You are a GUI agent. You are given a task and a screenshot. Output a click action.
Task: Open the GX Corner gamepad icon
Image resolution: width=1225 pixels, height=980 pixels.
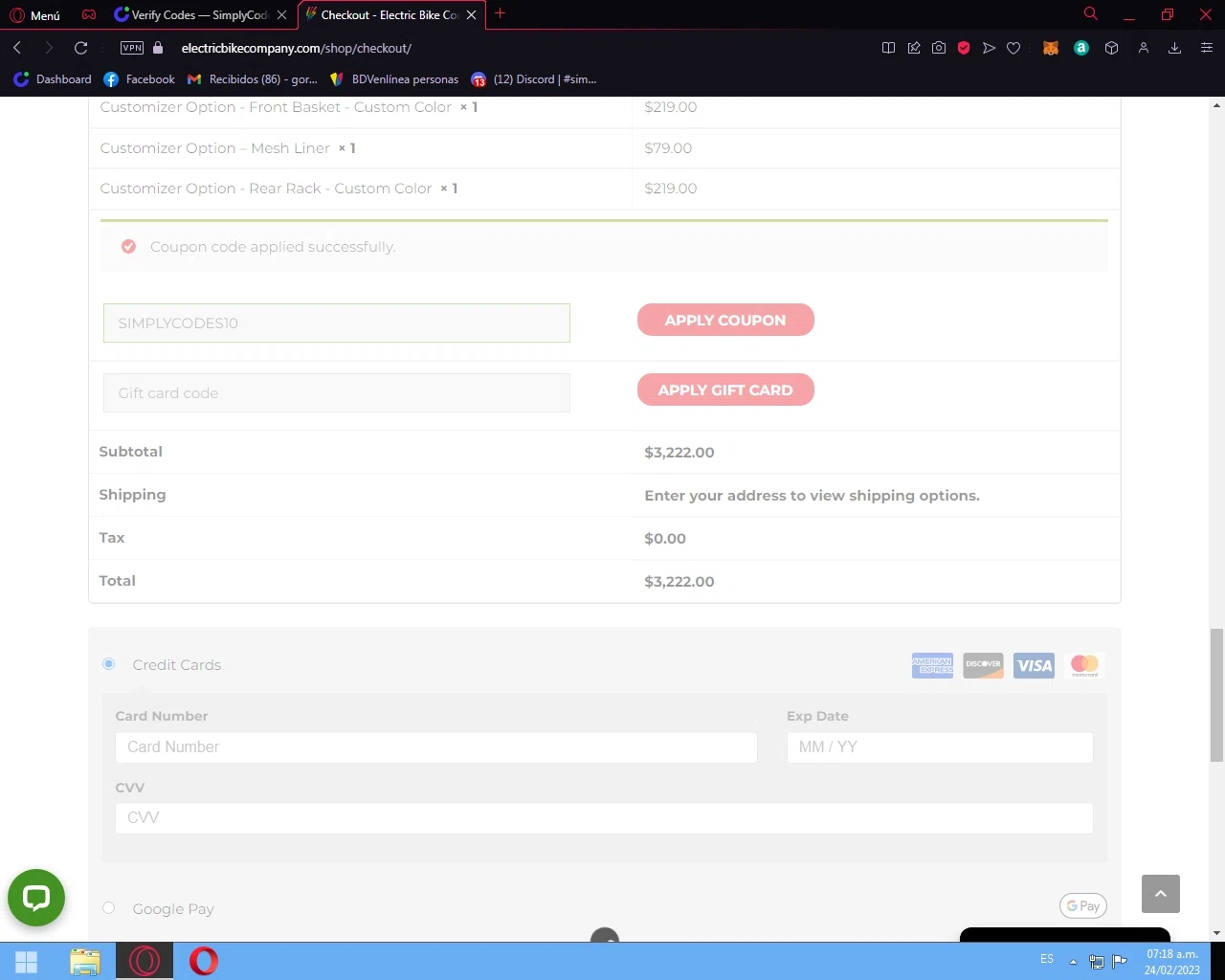point(89,15)
